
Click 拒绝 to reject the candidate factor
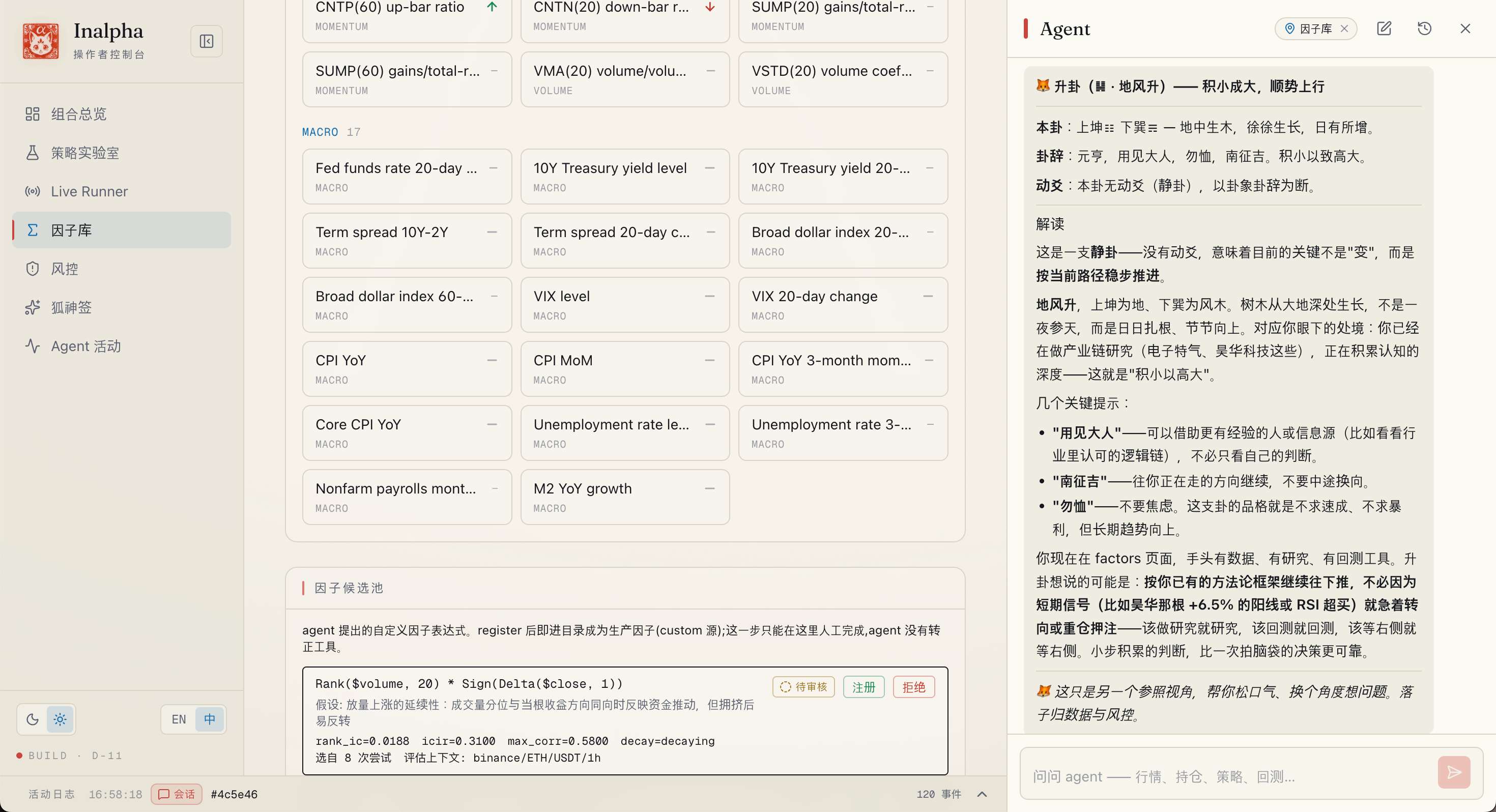tap(913, 687)
